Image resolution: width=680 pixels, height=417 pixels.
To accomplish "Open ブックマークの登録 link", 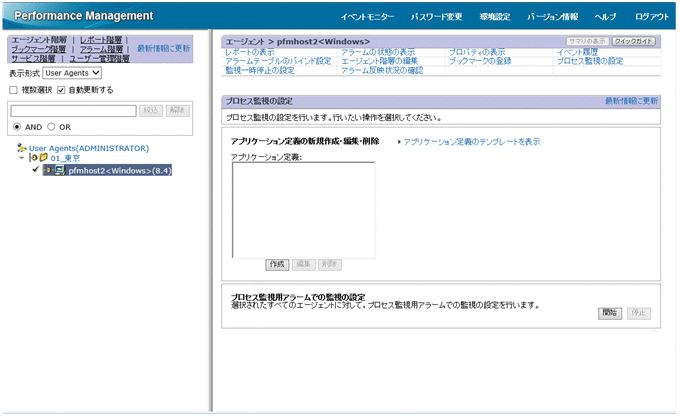I will pos(480,61).
